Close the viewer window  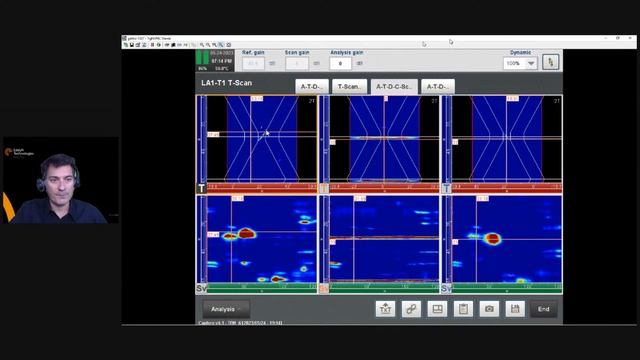[x=630, y=38]
